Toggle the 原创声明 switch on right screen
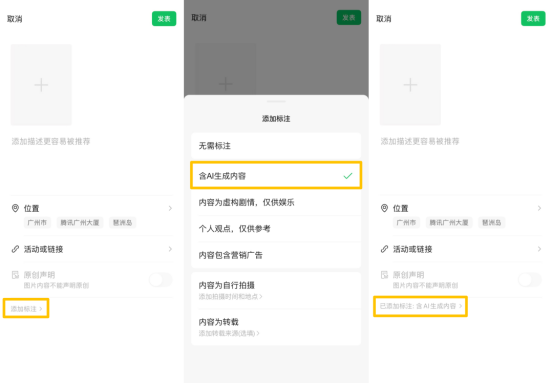Screen dimensions: 553x383 [x=530, y=280]
